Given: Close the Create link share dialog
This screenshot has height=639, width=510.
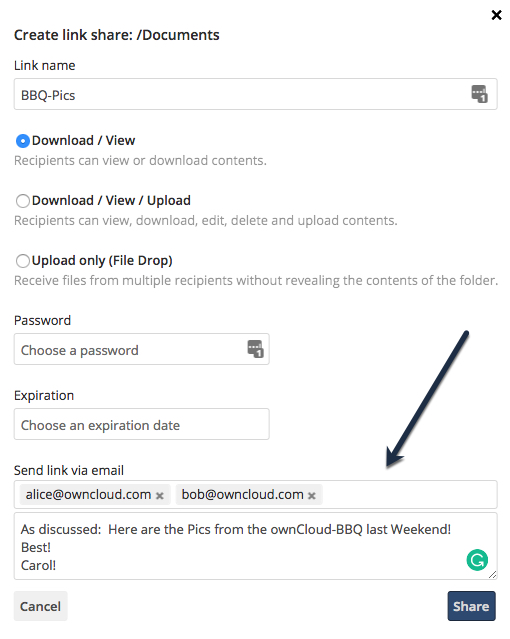Looking at the screenshot, I should pos(496,15).
